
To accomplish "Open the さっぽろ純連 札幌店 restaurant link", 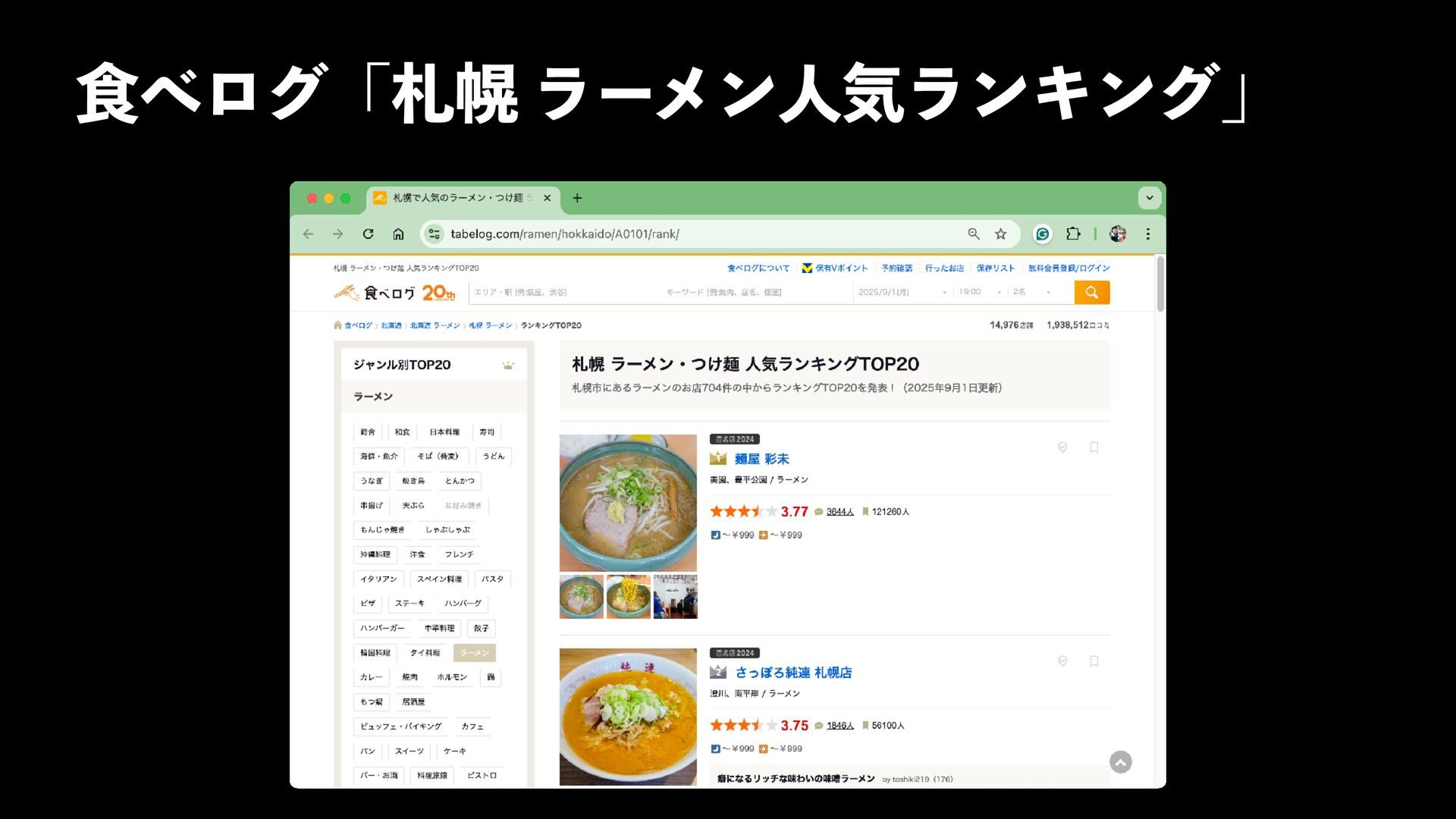I will point(793,673).
